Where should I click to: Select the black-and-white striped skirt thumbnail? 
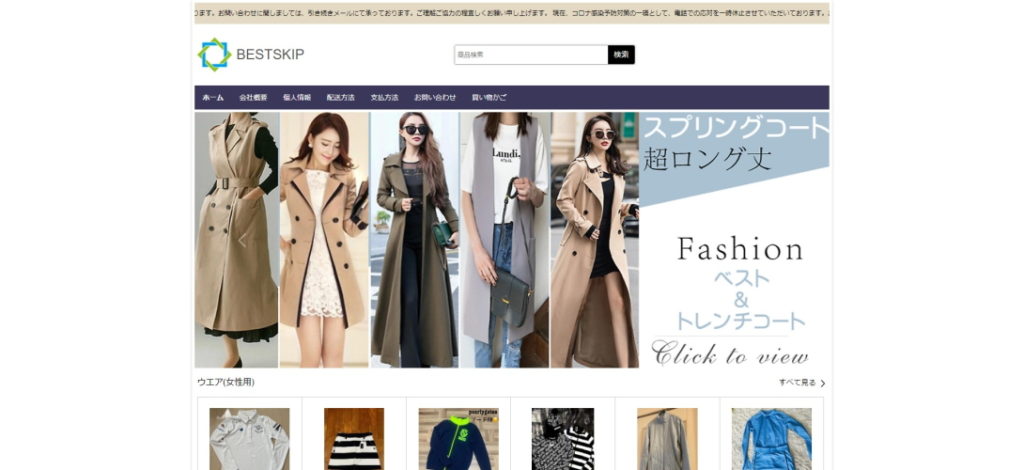[354, 438]
